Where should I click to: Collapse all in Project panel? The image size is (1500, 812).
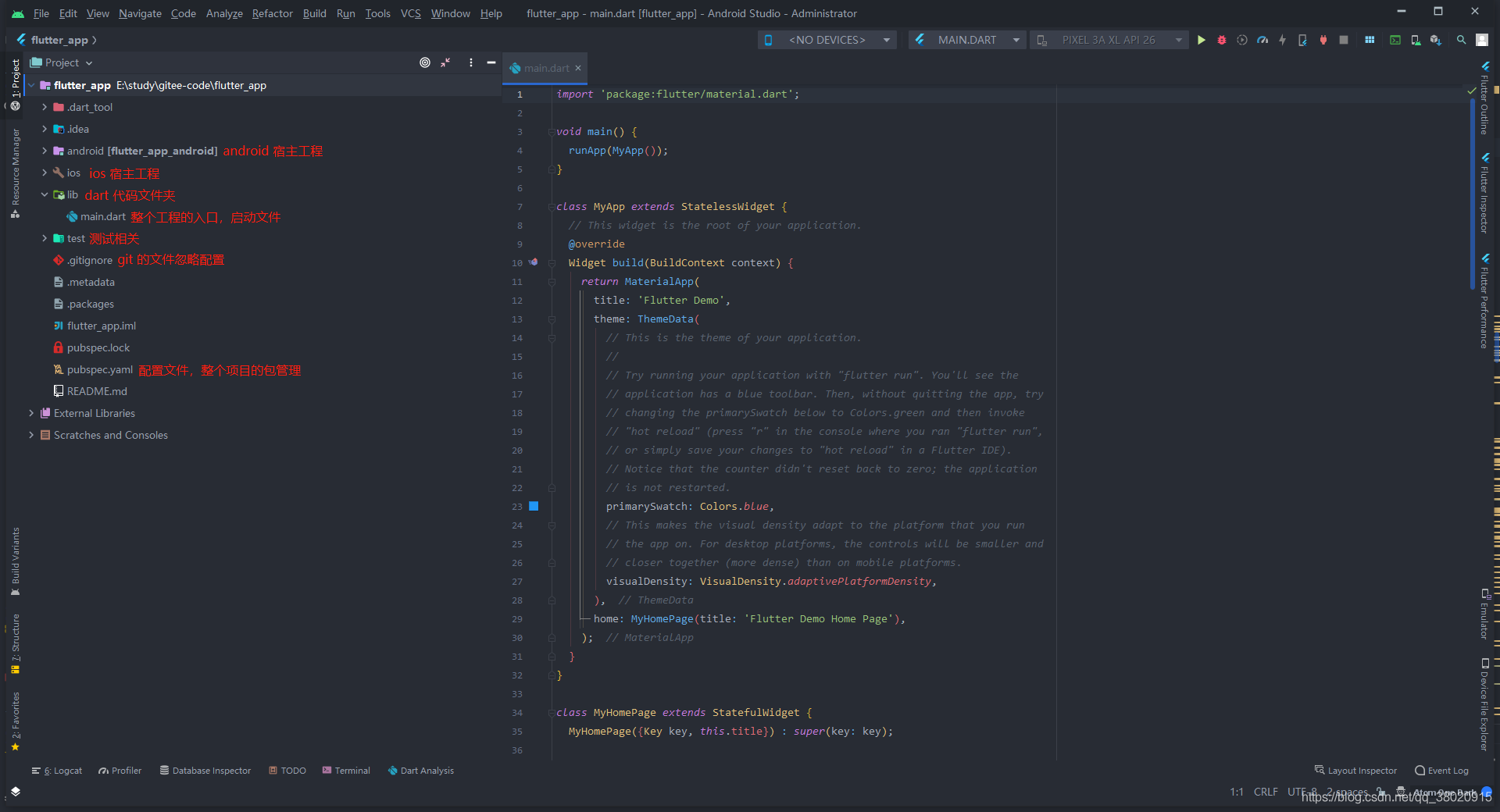[445, 62]
